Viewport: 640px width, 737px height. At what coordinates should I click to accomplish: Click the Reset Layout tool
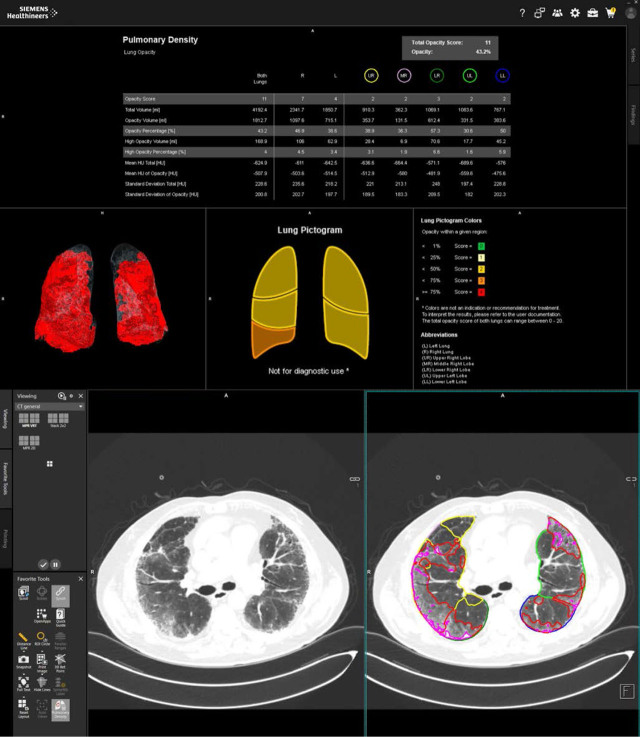click(23, 707)
